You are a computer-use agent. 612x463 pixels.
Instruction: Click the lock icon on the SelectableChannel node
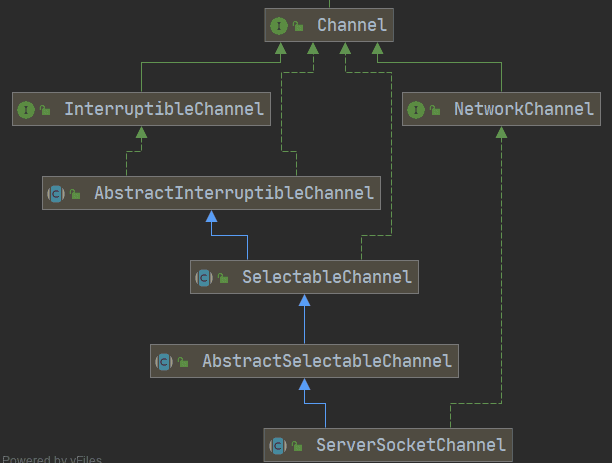(x=223, y=277)
